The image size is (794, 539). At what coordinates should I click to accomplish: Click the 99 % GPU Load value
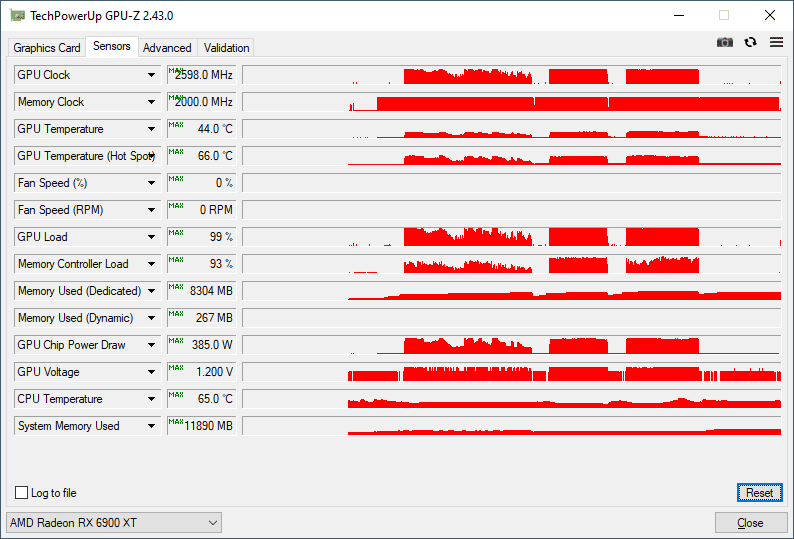(202, 237)
